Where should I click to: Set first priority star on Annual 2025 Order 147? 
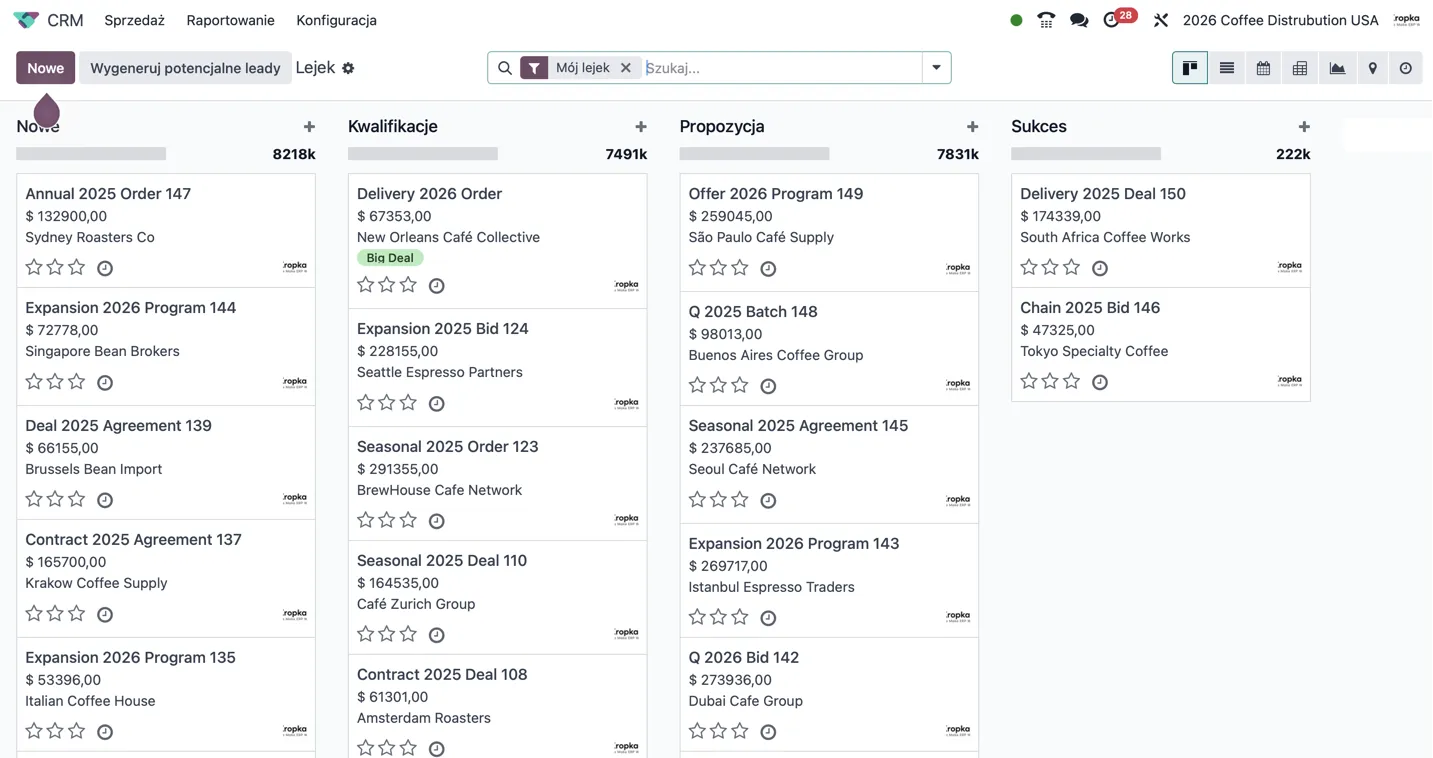coord(34,267)
